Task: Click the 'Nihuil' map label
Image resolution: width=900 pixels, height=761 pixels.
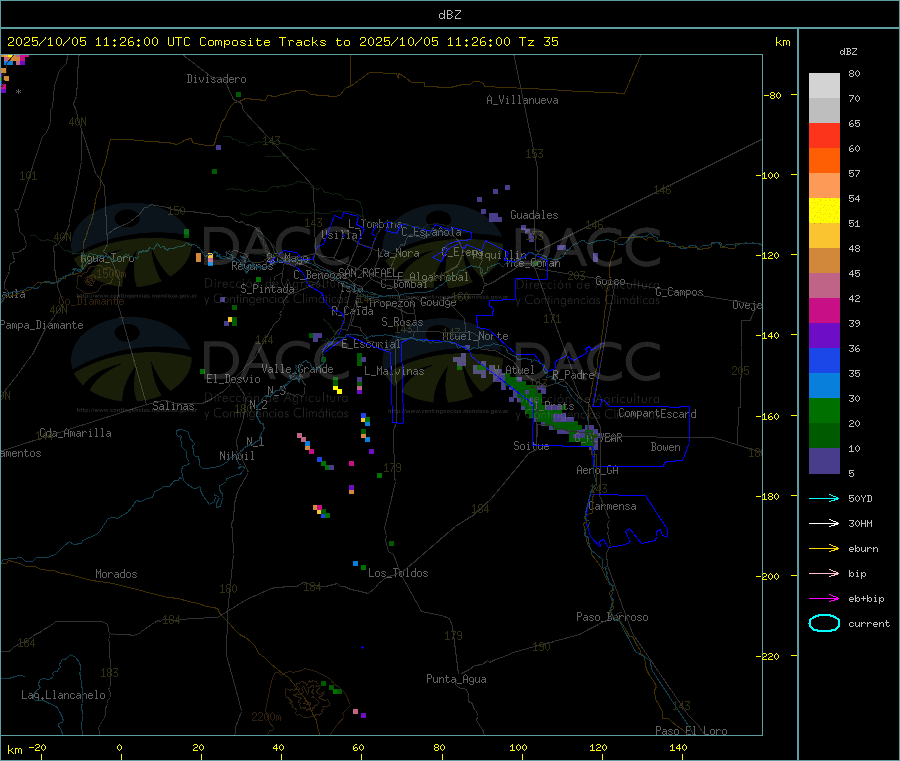Action: [236, 456]
